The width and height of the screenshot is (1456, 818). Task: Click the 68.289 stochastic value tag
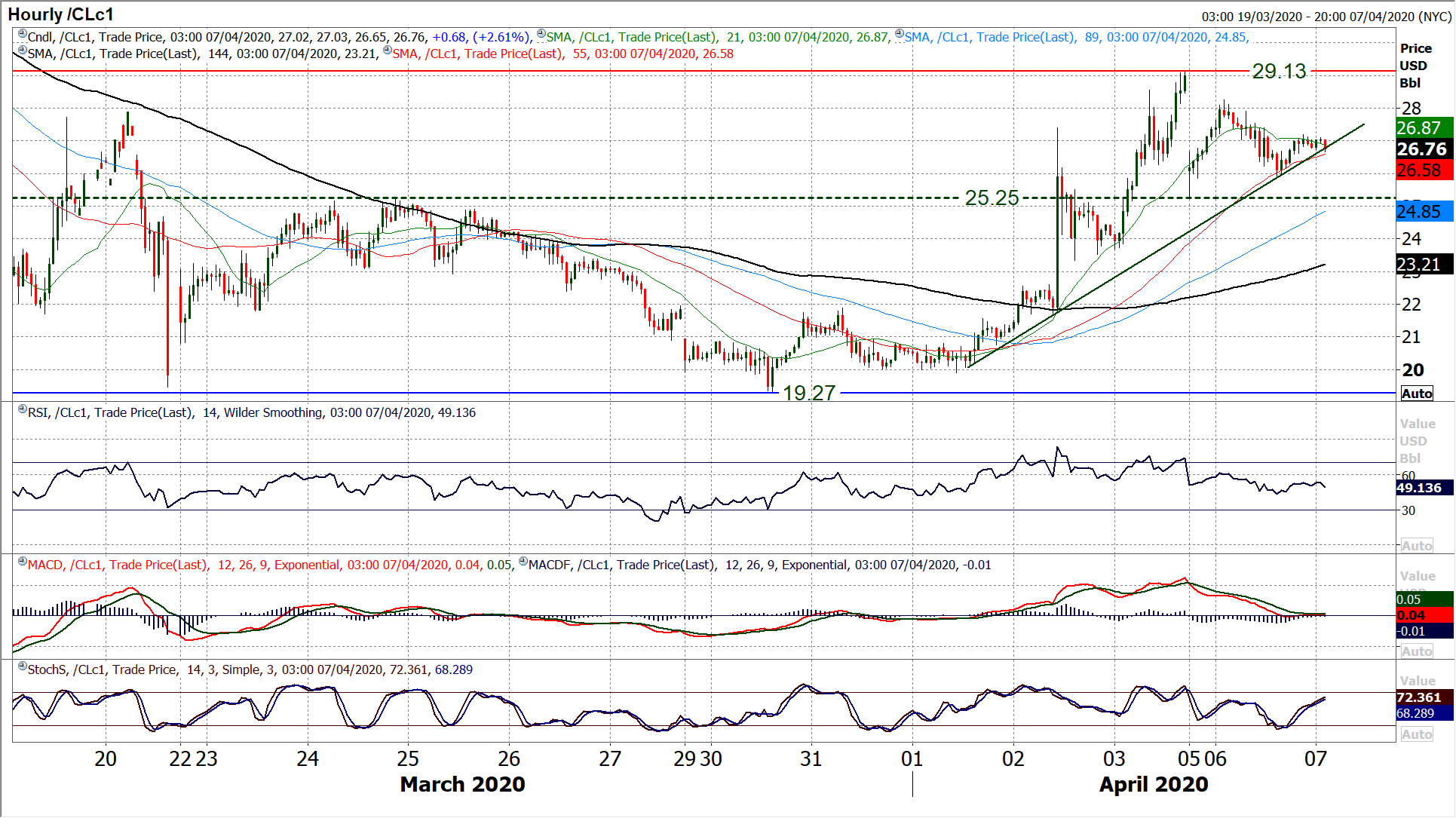tap(1424, 713)
